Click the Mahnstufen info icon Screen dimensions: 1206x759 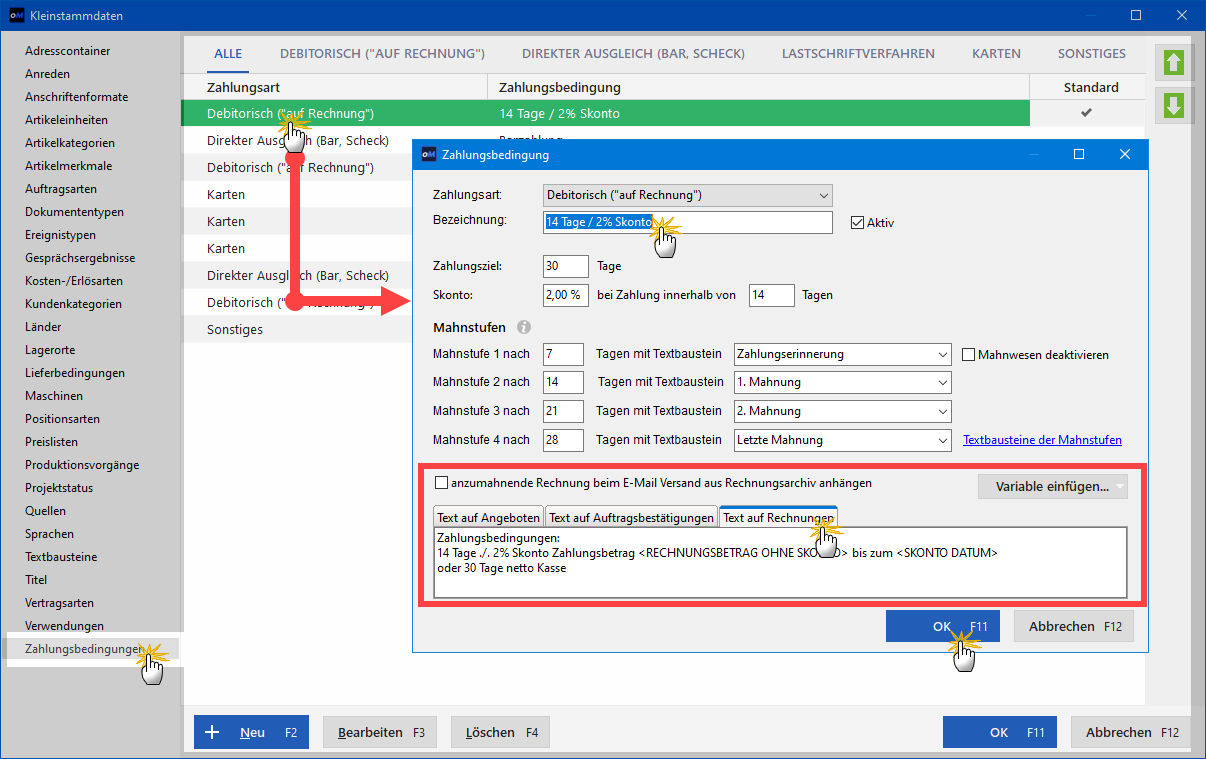(524, 327)
